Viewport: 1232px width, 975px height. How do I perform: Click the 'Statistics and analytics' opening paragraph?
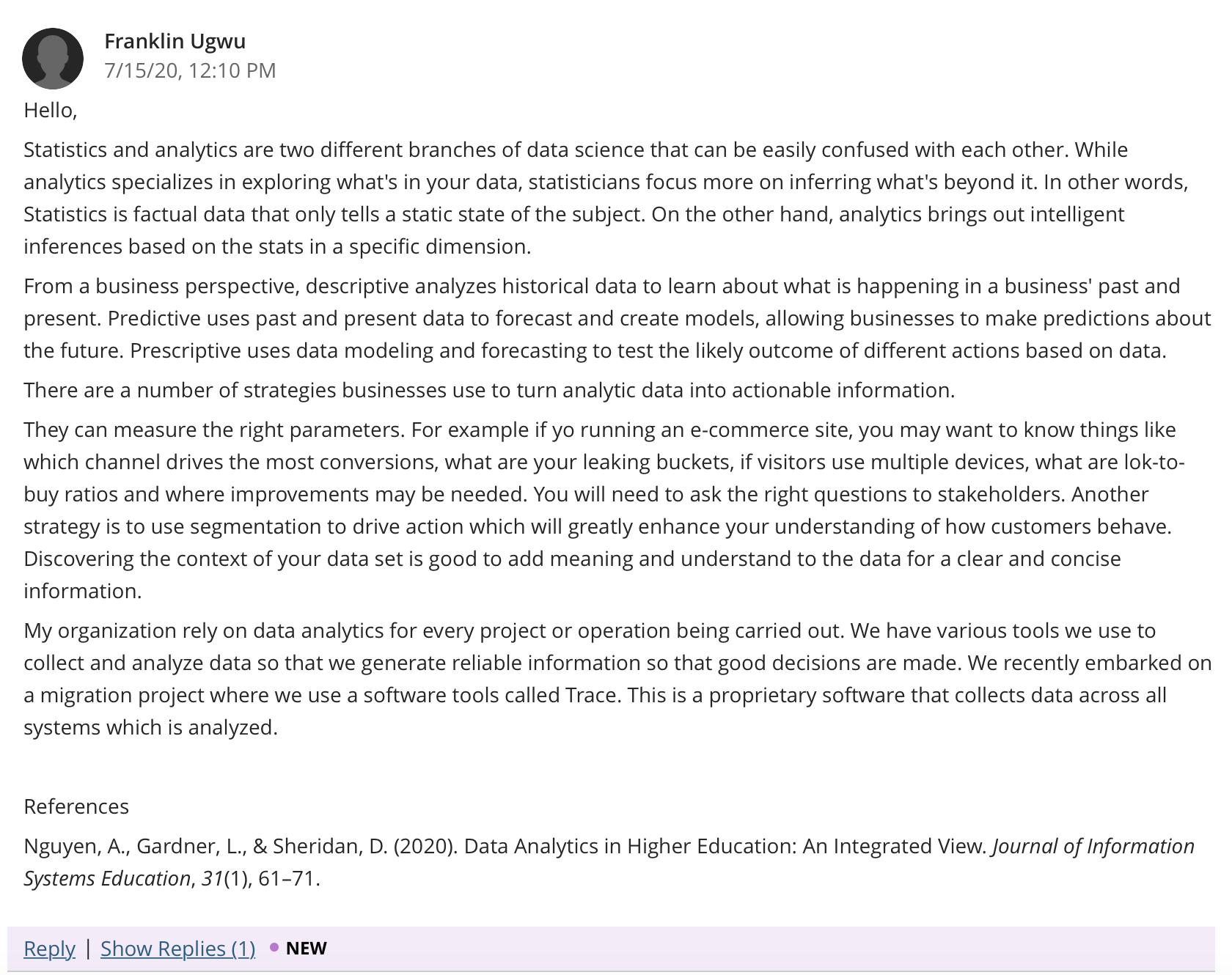pos(606,198)
